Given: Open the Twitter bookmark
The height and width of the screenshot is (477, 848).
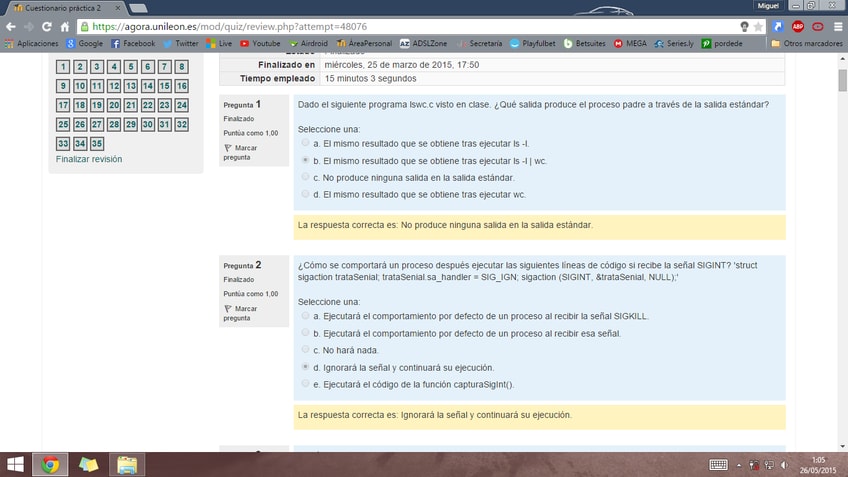Looking at the screenshot, I should [181, 43].
